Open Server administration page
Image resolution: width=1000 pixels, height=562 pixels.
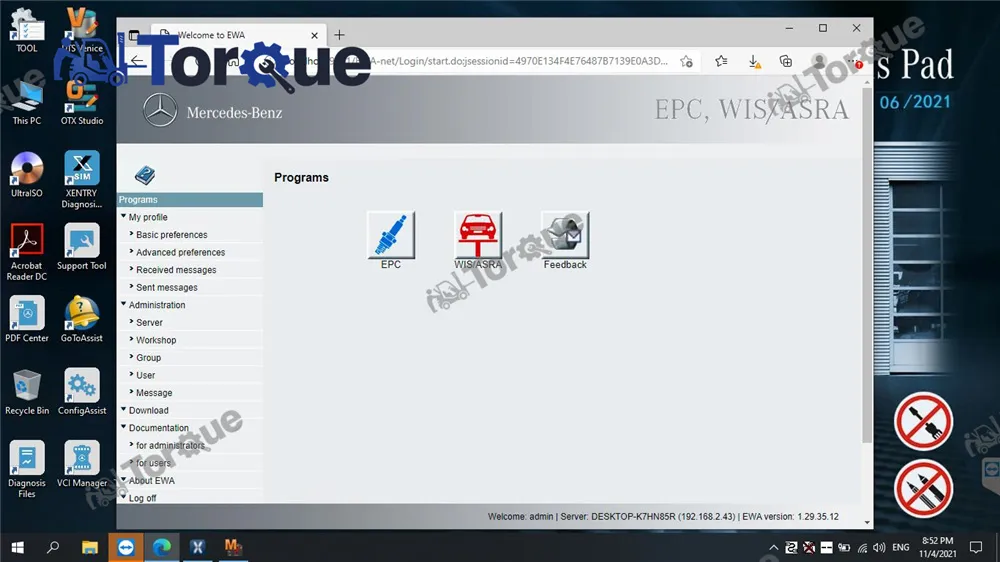point(149,323)
